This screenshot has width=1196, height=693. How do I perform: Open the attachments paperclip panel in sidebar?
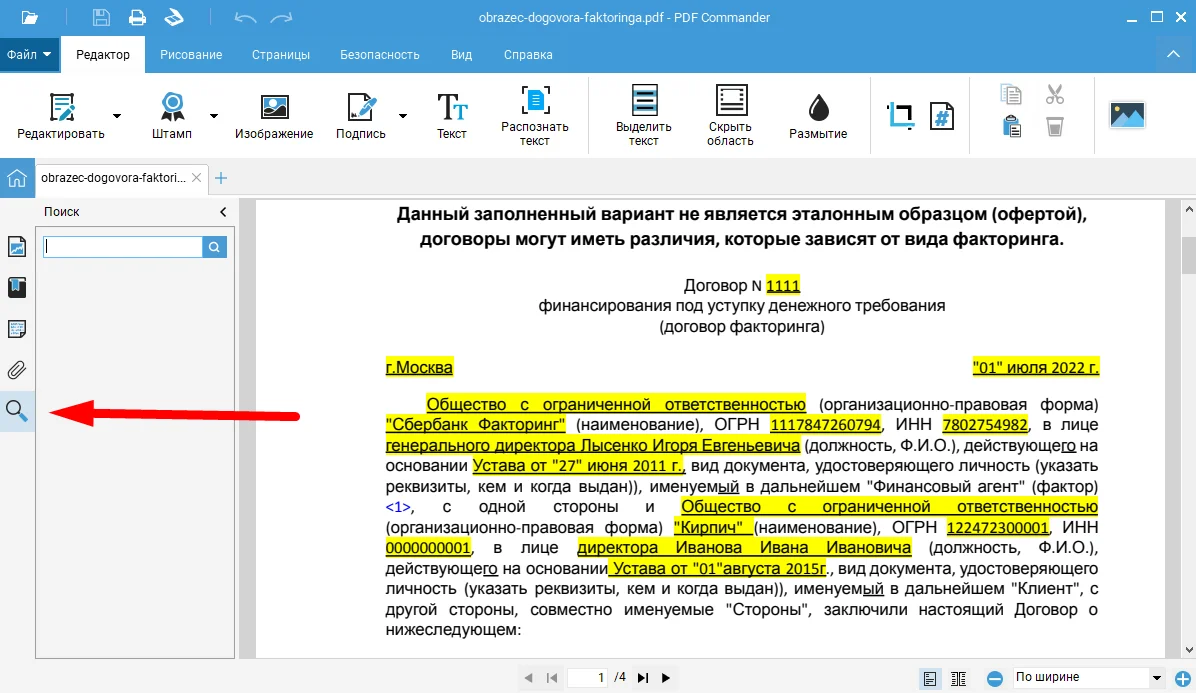click(17, 369)
